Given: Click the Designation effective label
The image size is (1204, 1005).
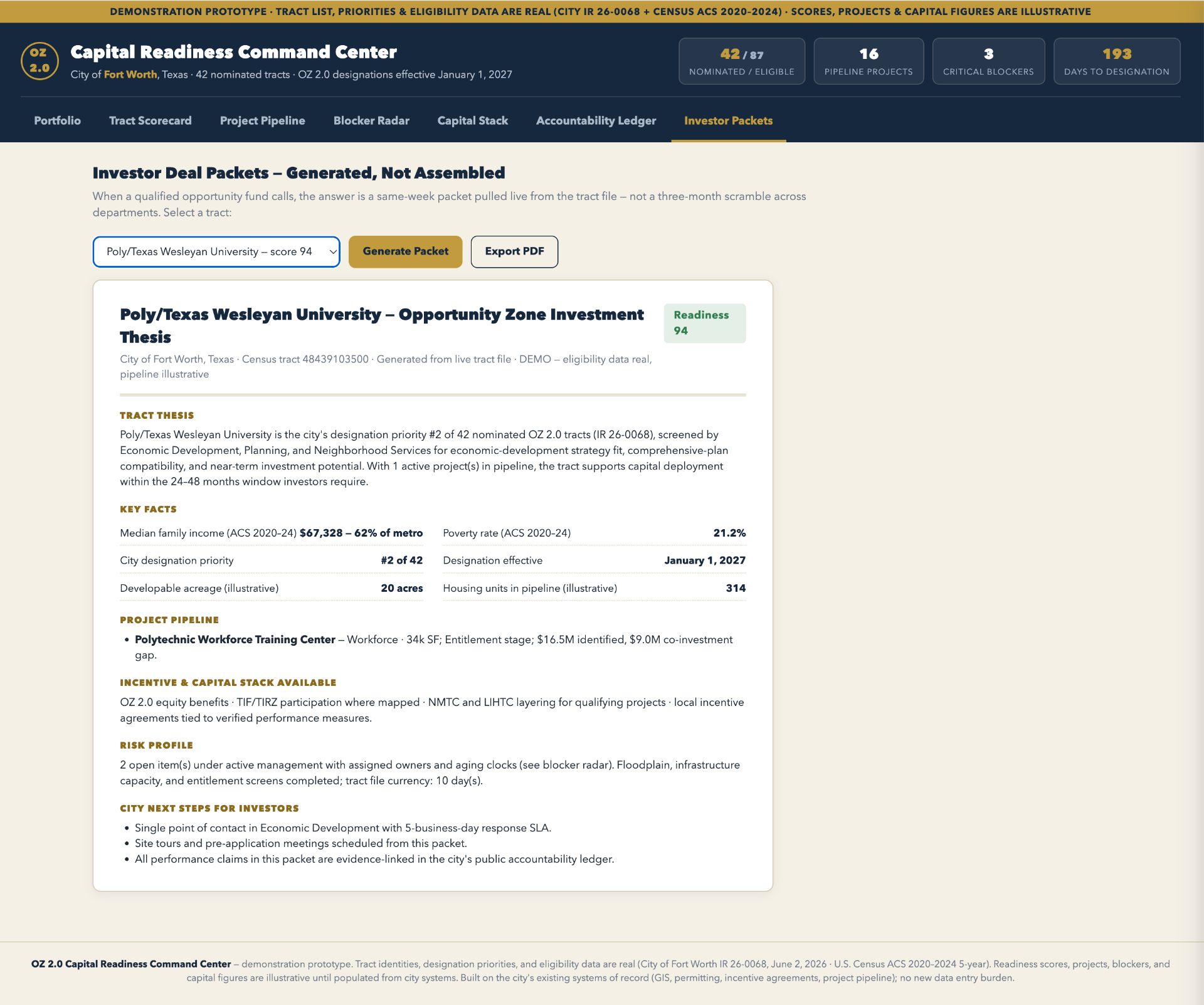Looking at the screenshot, I should [x=493, y=560].
